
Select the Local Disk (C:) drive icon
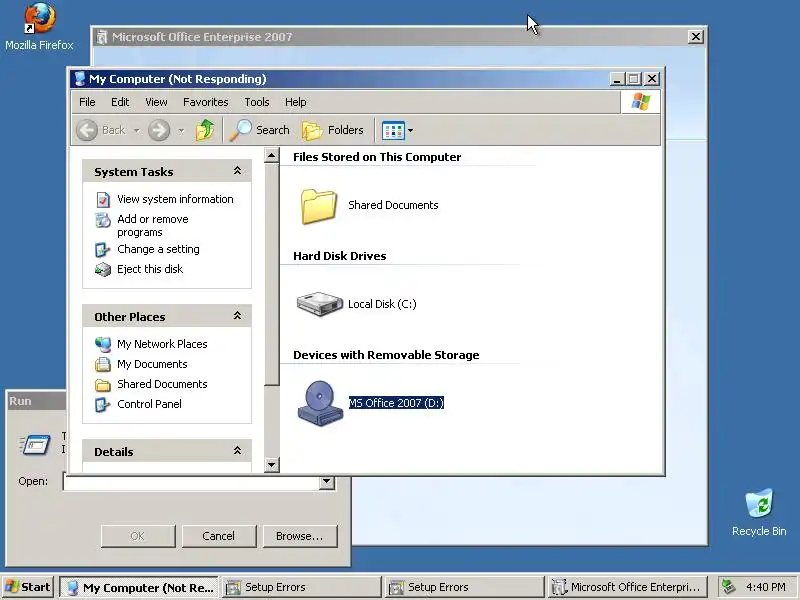(319, 304)
